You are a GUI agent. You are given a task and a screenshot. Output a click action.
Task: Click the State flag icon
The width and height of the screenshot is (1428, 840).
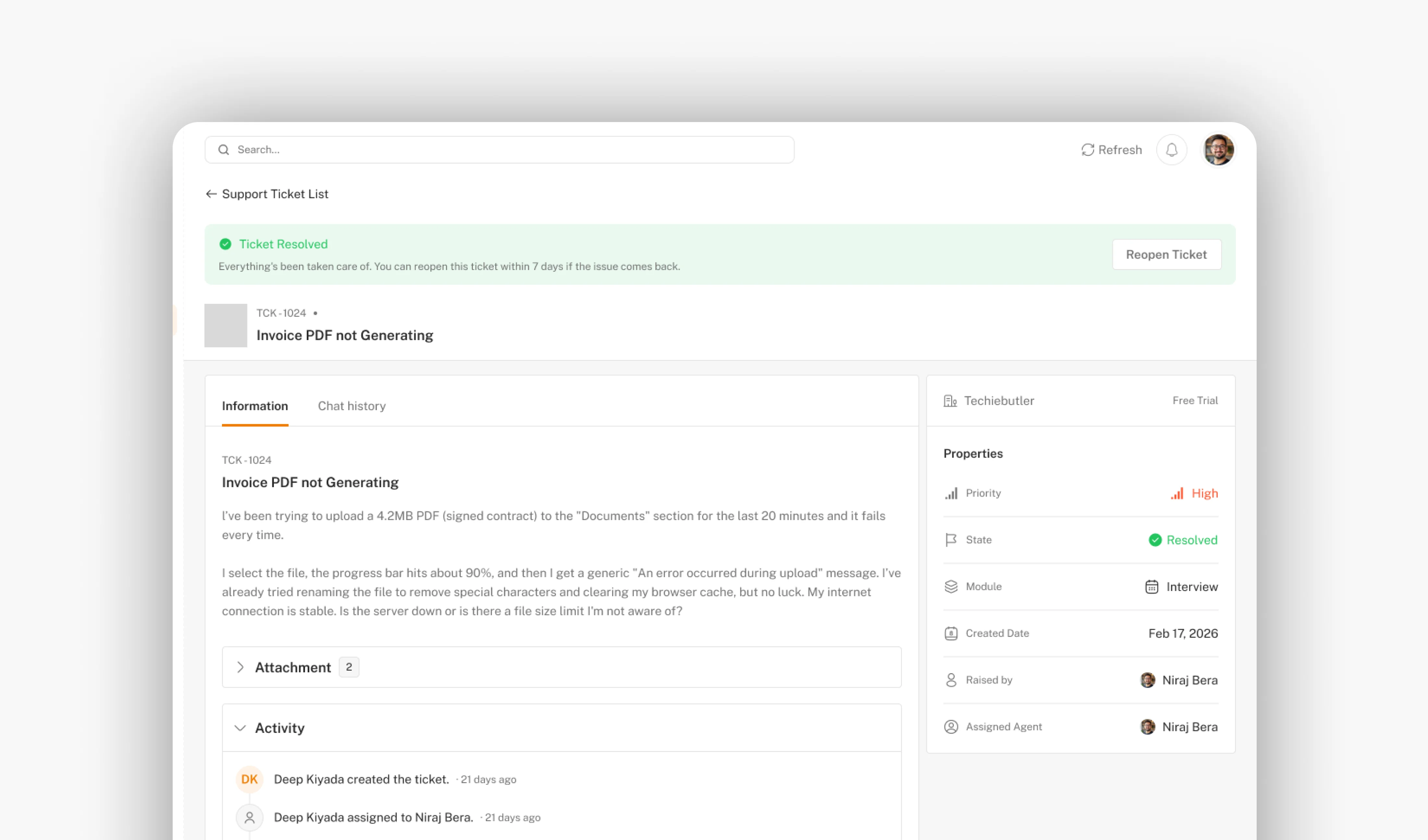(952, 539)
